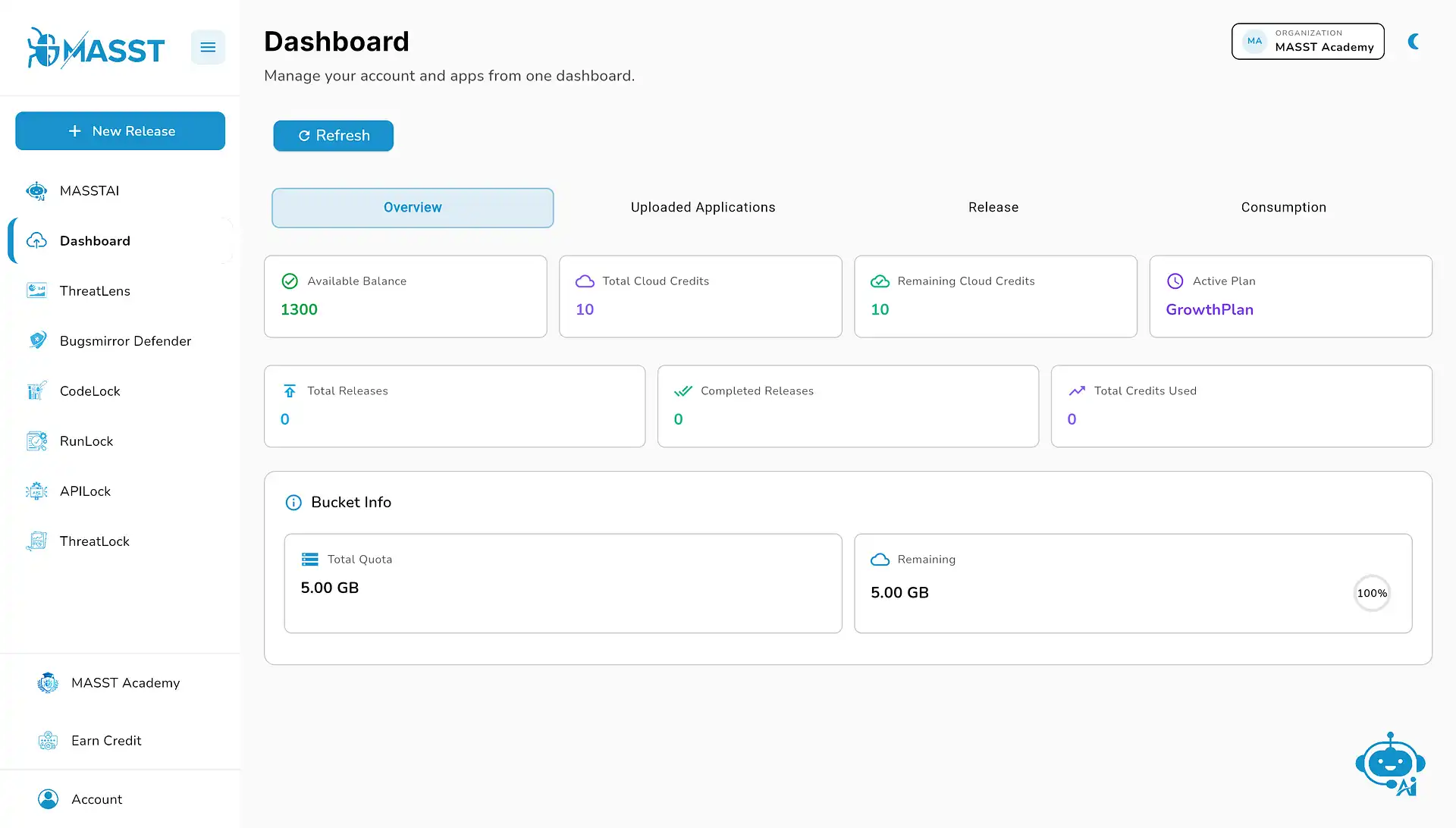1456x828 pixels.
Task: Click Total Credits Used trend icon
Action: (x=1077, y=391)
